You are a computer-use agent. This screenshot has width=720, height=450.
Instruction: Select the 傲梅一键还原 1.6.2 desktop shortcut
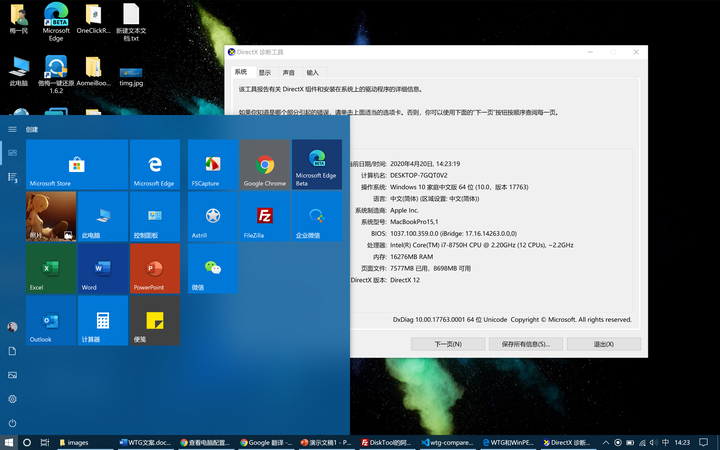(56, 74)
